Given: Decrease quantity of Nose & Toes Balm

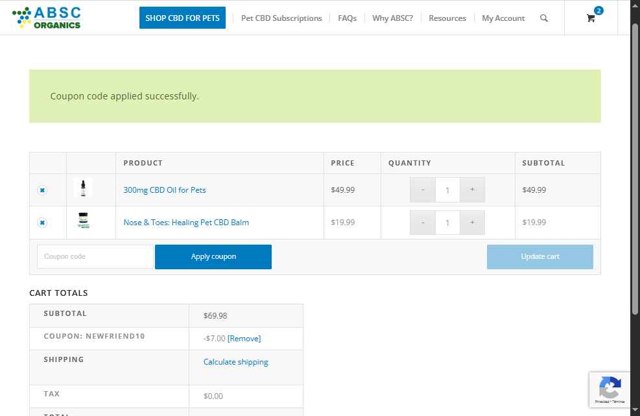Looking at the screenshot, I should [x=422, y=222].
